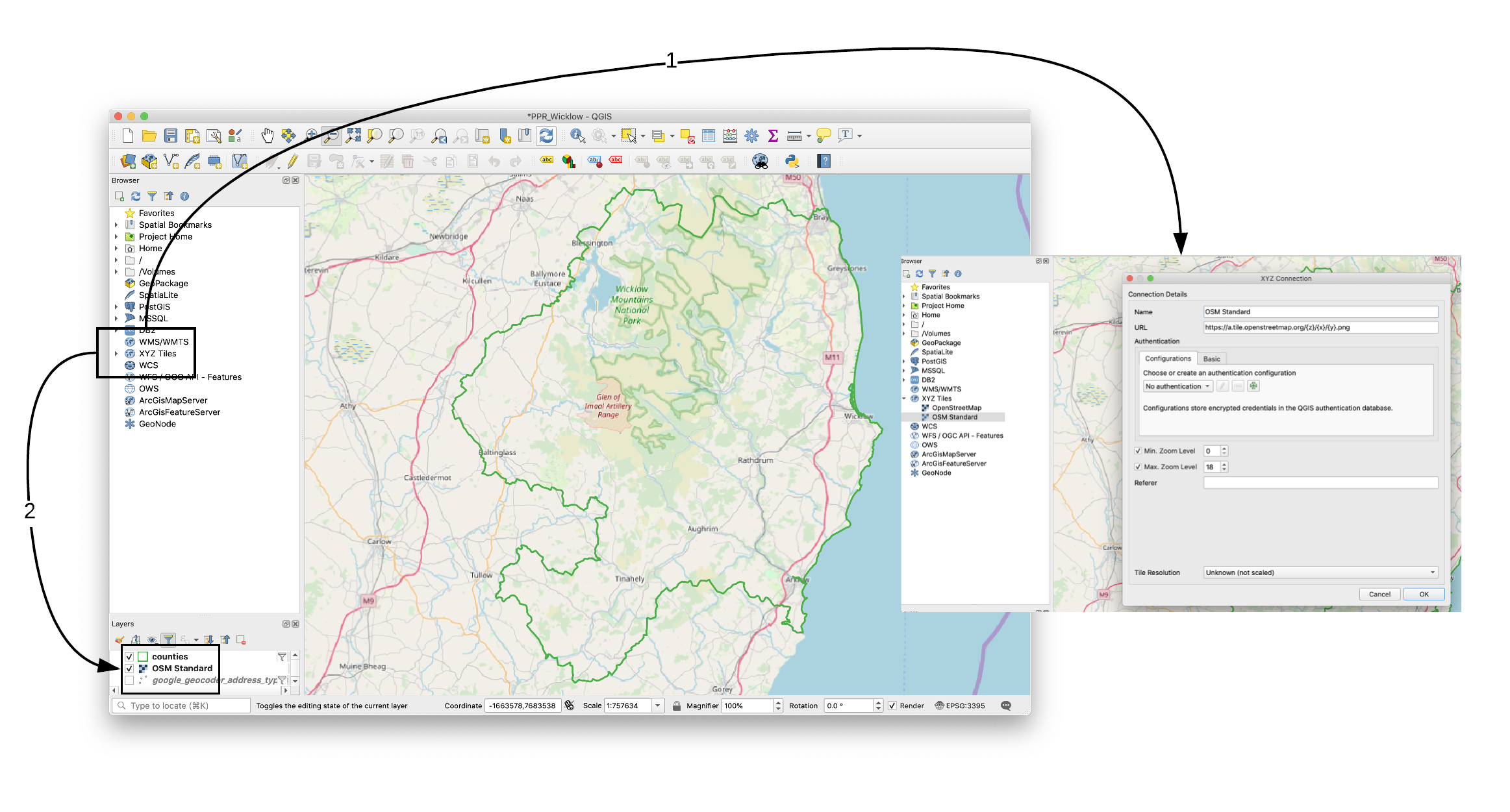Open the Scale dropdown in status bar
The height and width of the screenshot is (812, 1510).
click(x=658, y=706)
